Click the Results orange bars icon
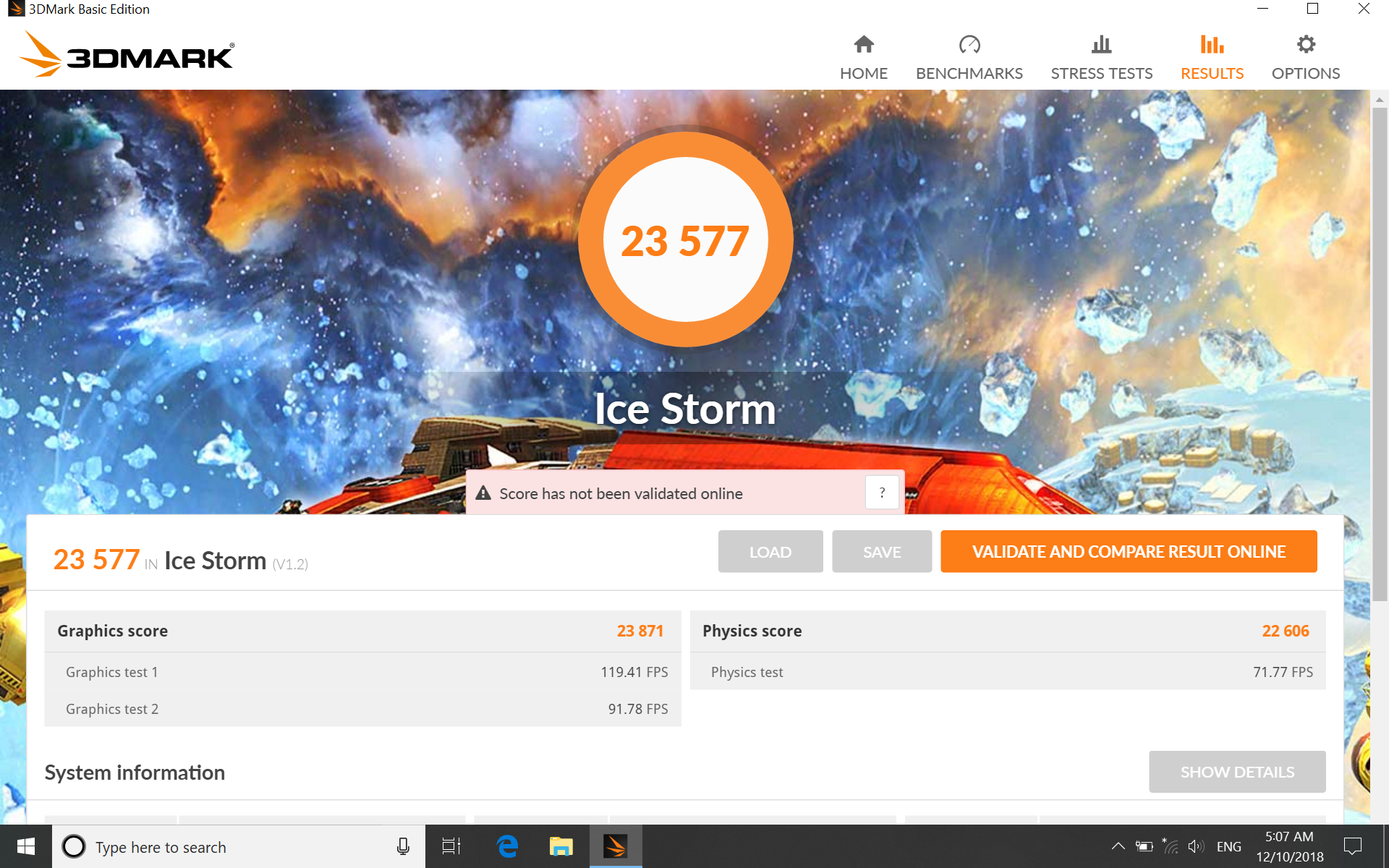Viewport: 1389px width, 868px height. point(1212,45)
